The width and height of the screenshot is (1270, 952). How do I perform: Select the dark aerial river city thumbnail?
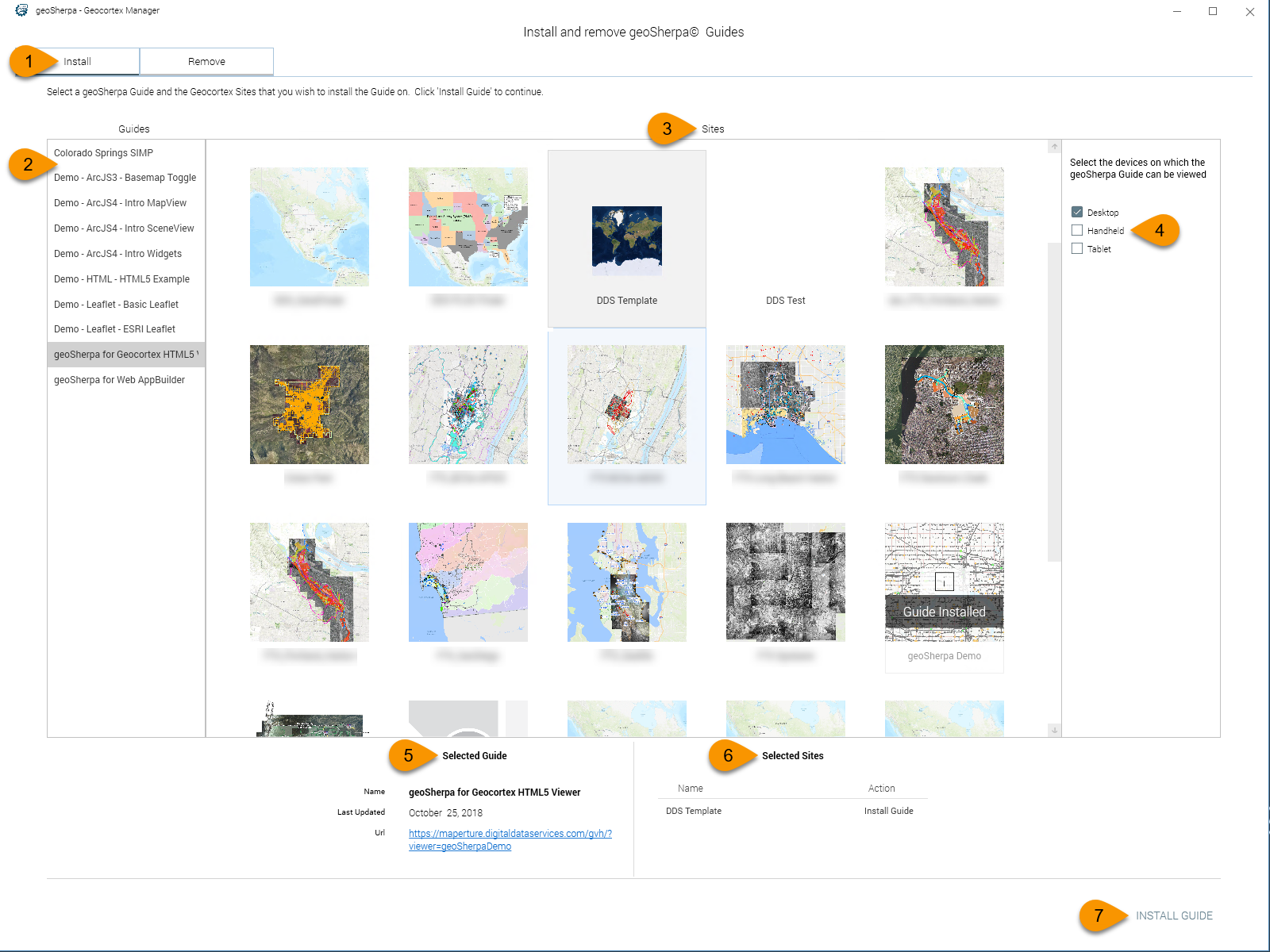pyautogui.click(x=945, y=405)
